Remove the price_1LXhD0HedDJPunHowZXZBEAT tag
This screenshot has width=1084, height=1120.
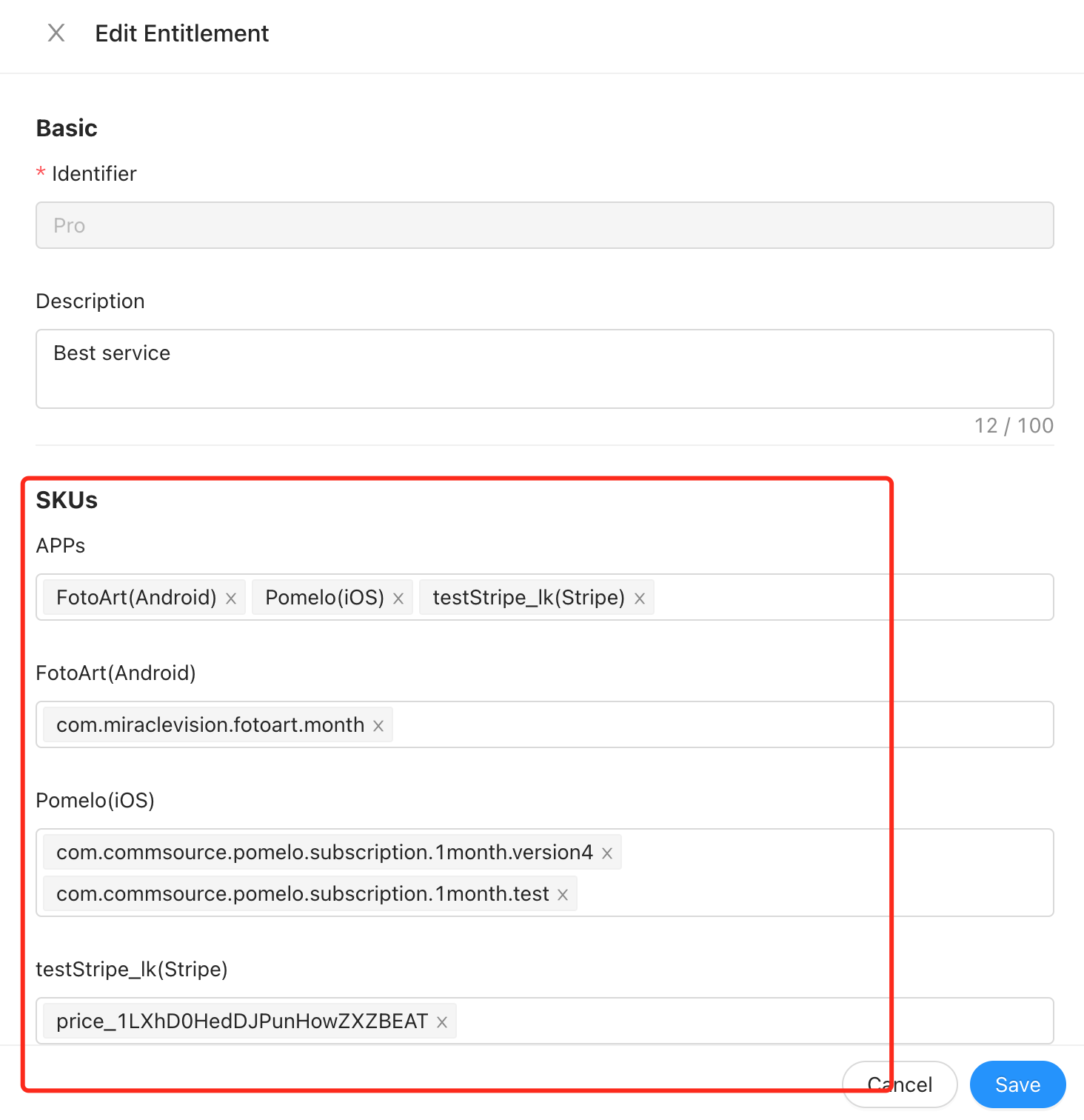pos(442,1022)
